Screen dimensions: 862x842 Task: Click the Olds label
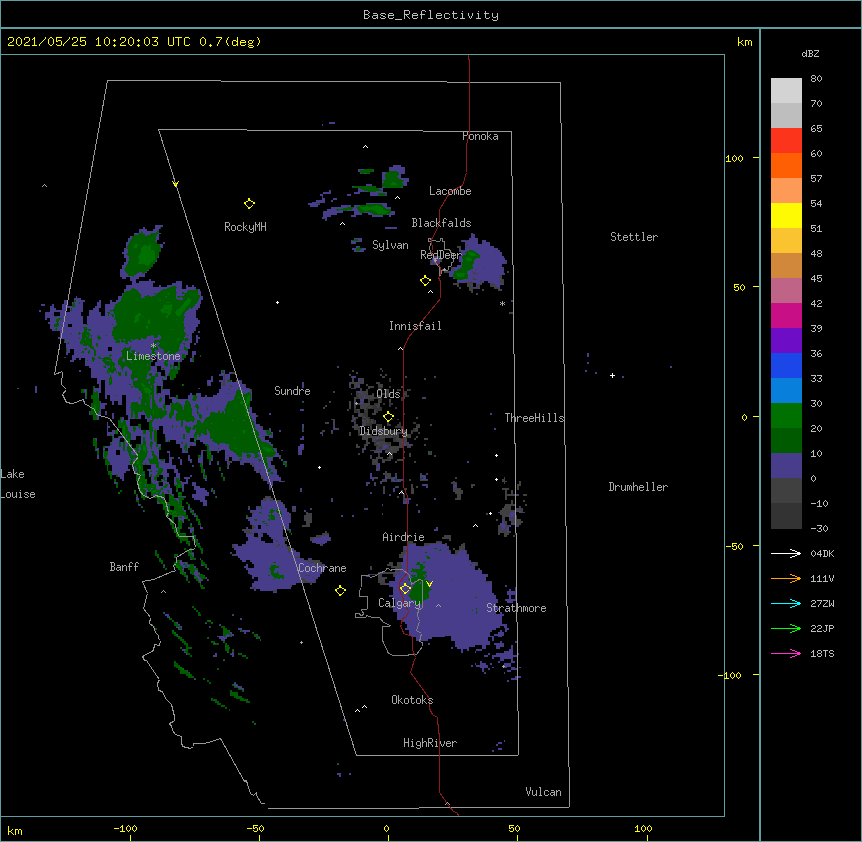(388, 394)
